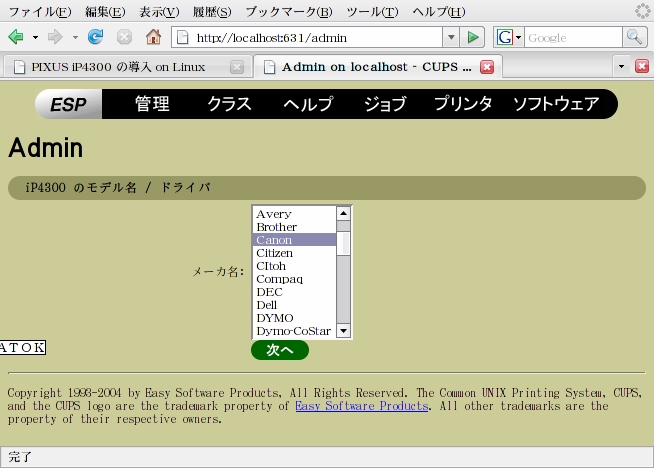Open the 管理 navigation link

[152, 104]
